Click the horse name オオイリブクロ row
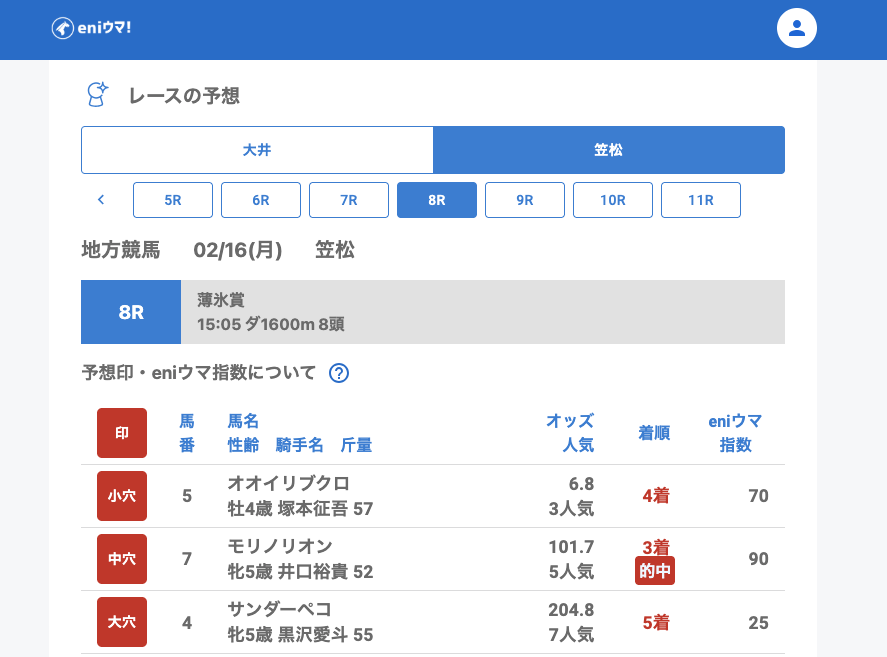The width and height of the screenshot is (887, 657). pyautogui.click(x=289, y=483)
